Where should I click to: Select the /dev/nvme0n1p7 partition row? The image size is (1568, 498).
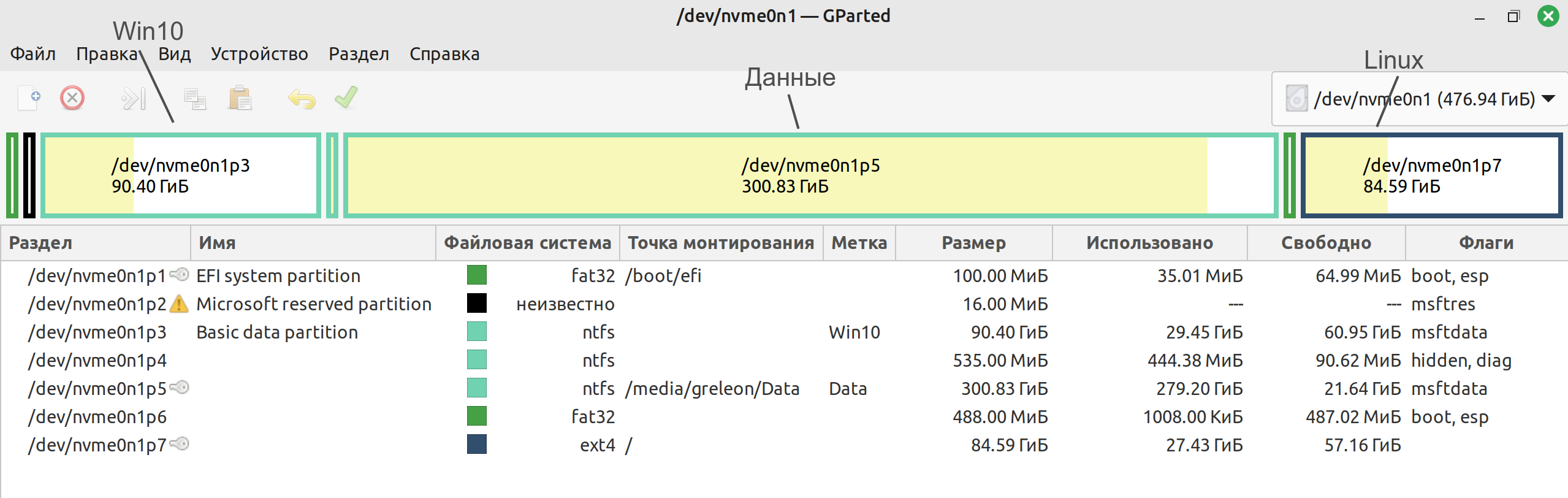point(785,445)
